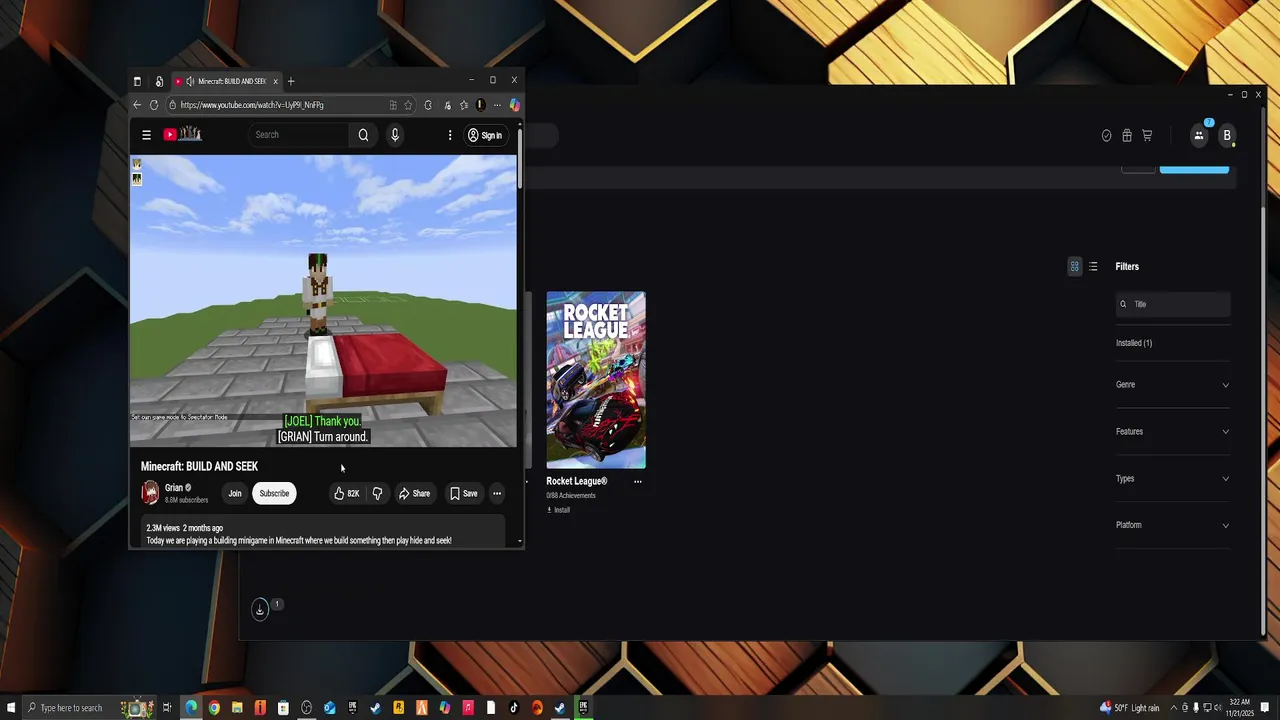Open the Epic Games gift/wishlist icon

tap(1127, 135)
